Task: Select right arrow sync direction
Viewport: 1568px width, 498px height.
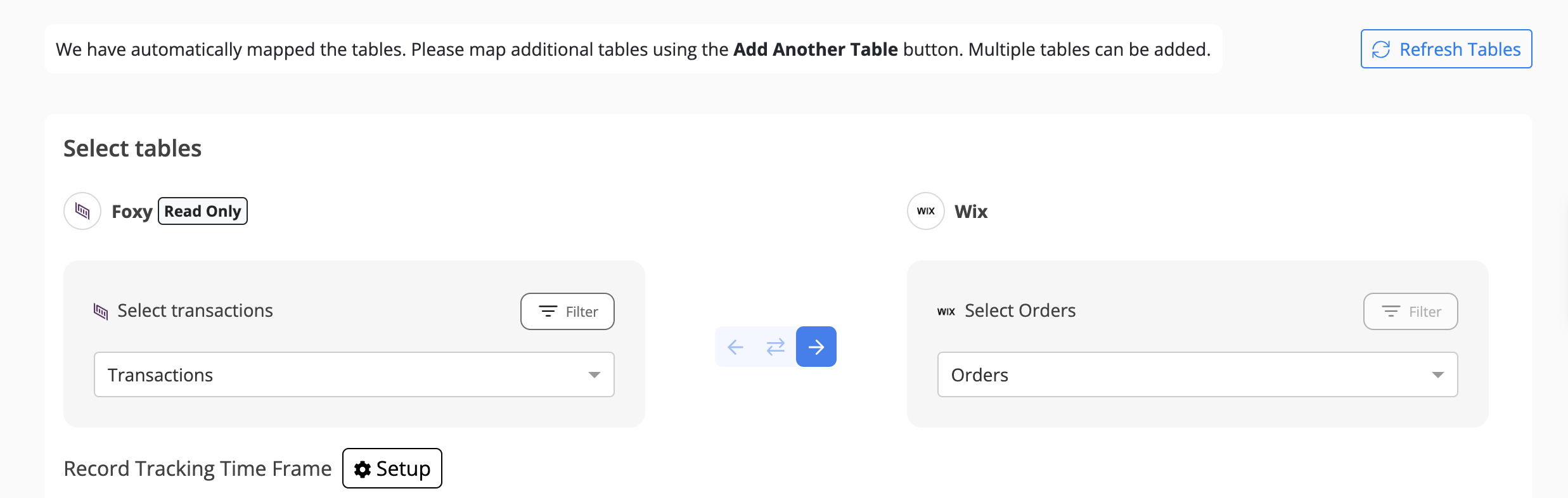Action: [x=816, y=347]
